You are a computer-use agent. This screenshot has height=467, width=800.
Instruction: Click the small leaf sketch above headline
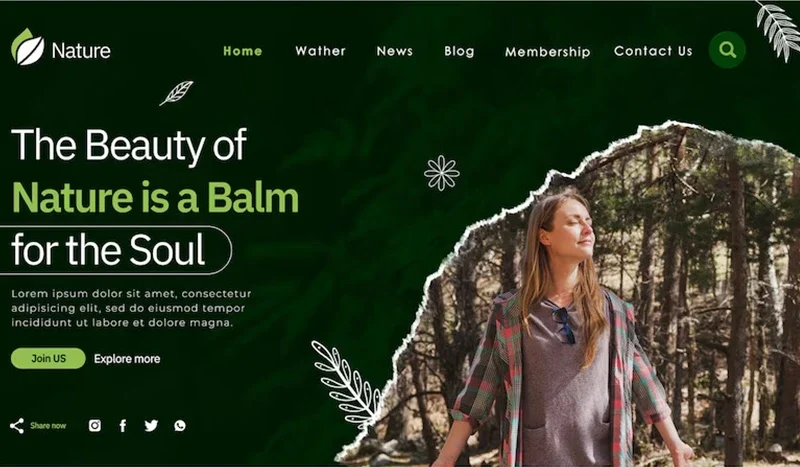click(x=177, y=93)
